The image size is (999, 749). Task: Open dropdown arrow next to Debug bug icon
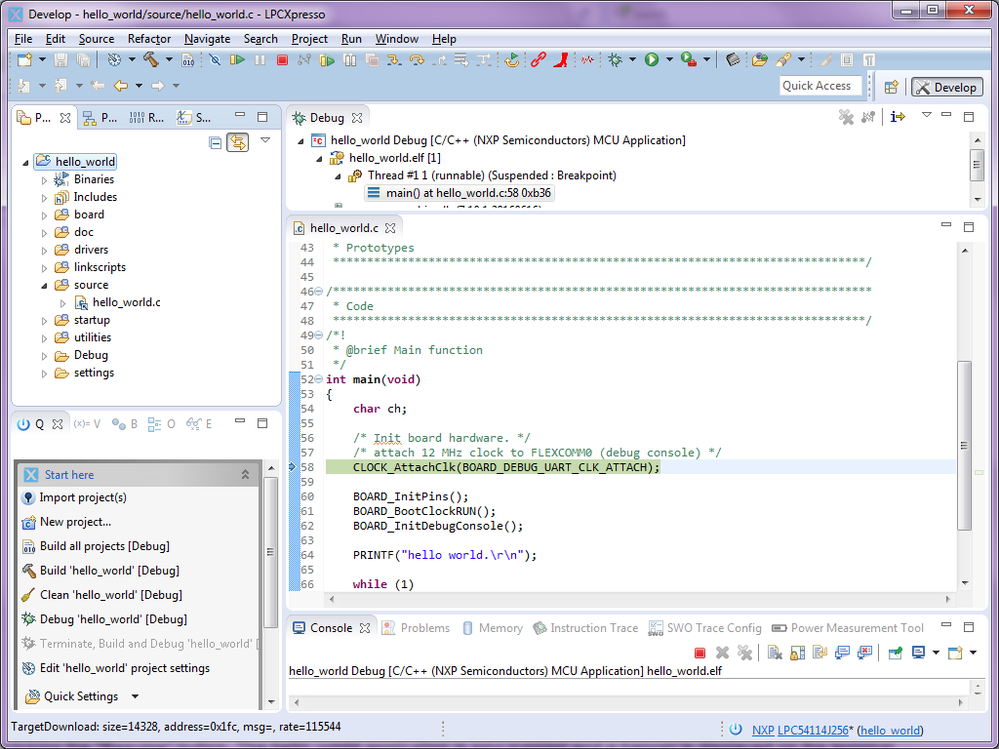coord(633,60)
